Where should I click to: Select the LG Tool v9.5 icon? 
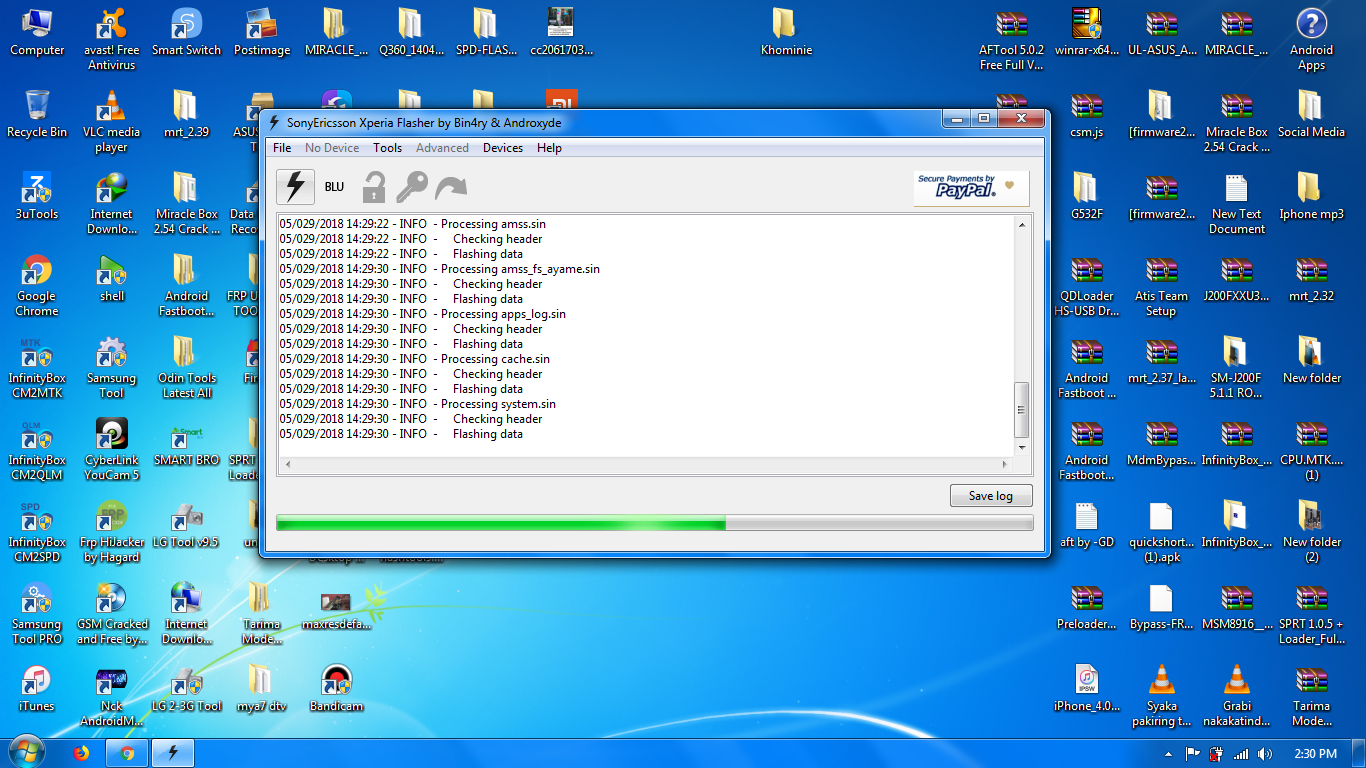tap(187, 524)
